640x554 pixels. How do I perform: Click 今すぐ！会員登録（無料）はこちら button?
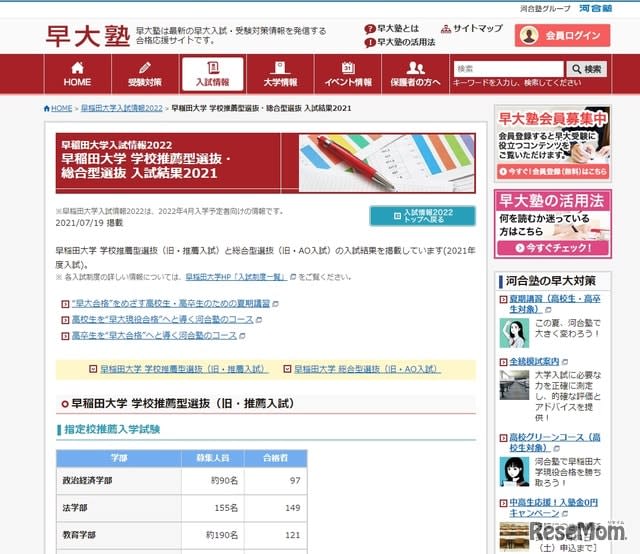tap(553, 171)
